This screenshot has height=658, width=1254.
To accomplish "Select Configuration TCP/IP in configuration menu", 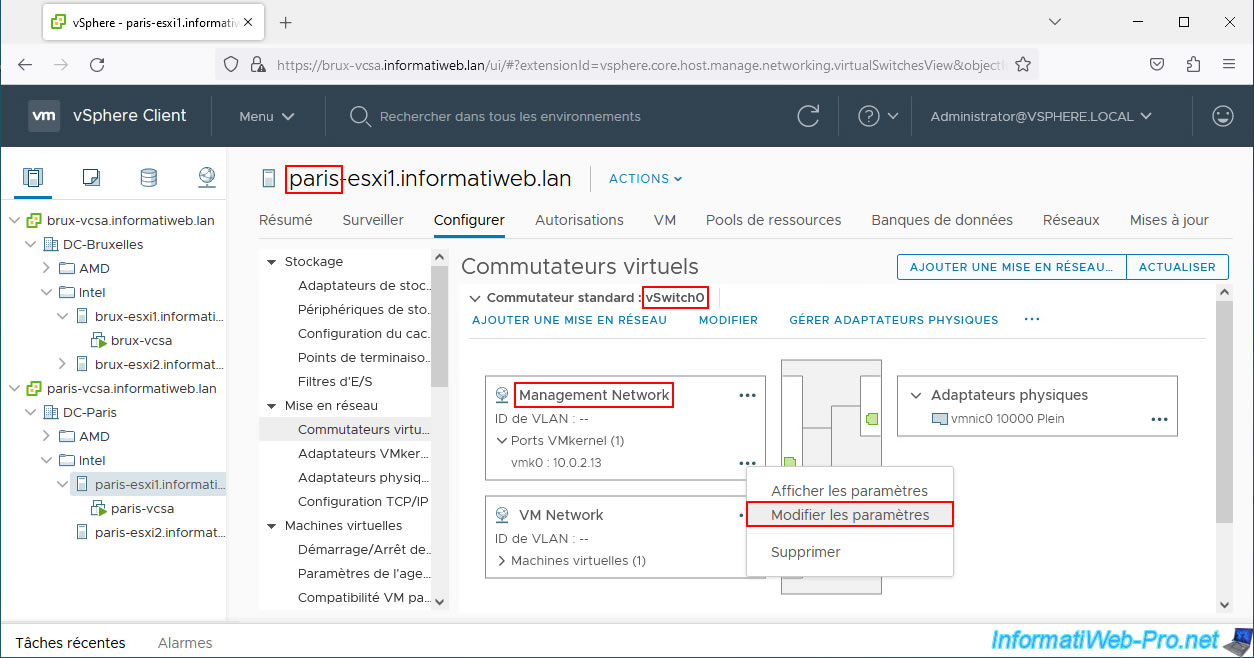I will [363, 502].
